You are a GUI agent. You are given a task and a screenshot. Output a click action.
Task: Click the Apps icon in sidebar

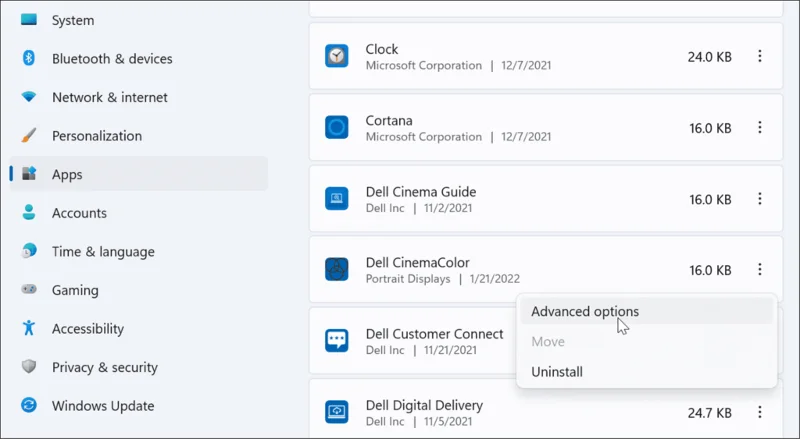(x=29, y=174)
